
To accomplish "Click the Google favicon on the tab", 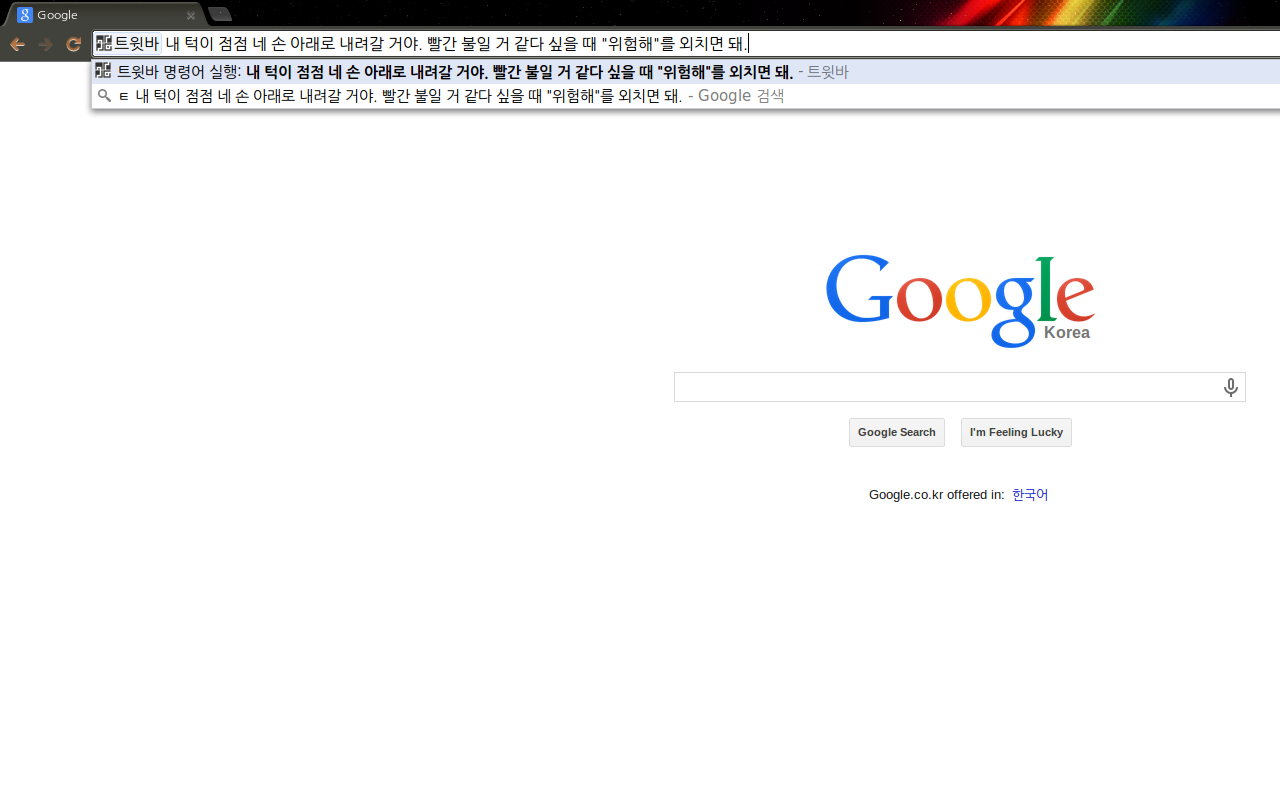I will pyautogui.click(x=25, y=15).
